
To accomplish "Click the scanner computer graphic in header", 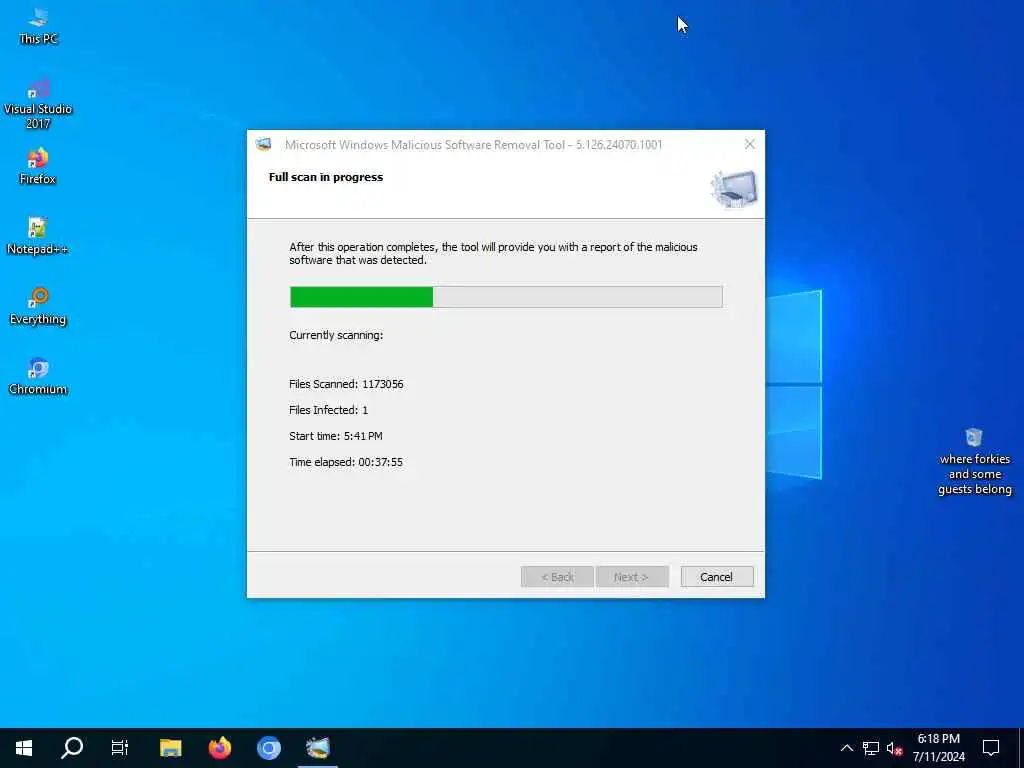I will [x=734, y=189].
